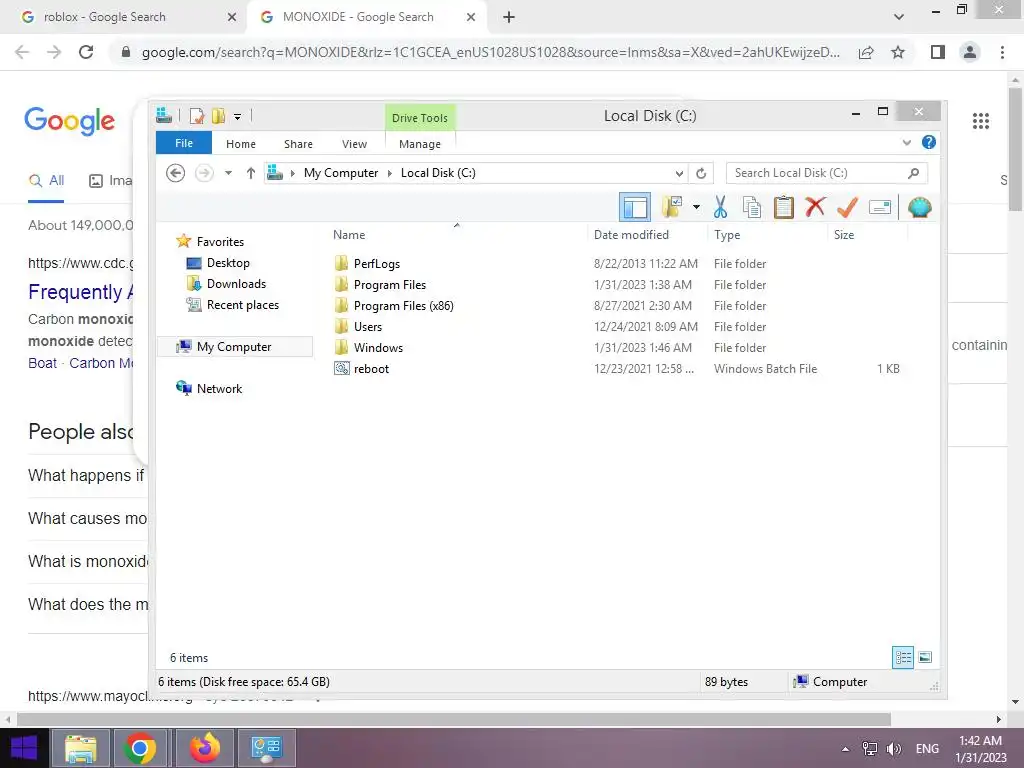The image size is (1024, 768).
Task: Expand the arrow before My Computer breadcrumb
Action: coord(293,173)
